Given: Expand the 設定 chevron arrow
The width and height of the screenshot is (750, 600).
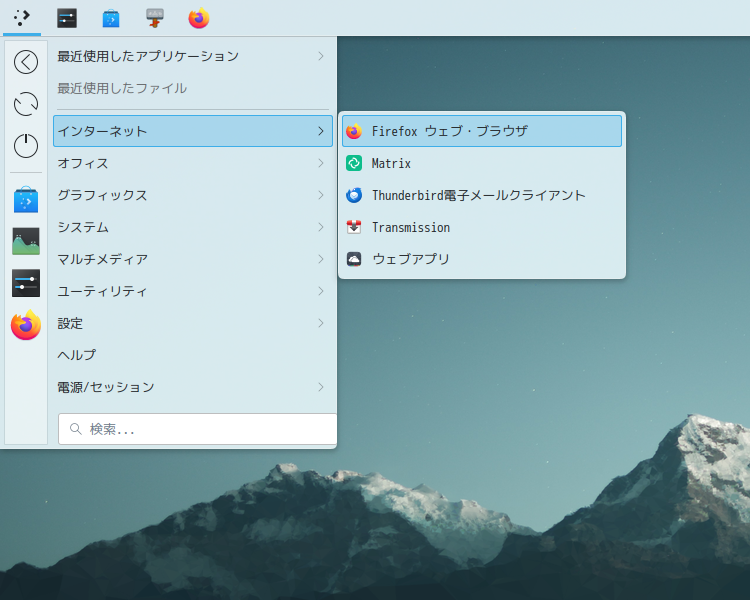Looking at the screenshot, I should (x=320, y=323).
